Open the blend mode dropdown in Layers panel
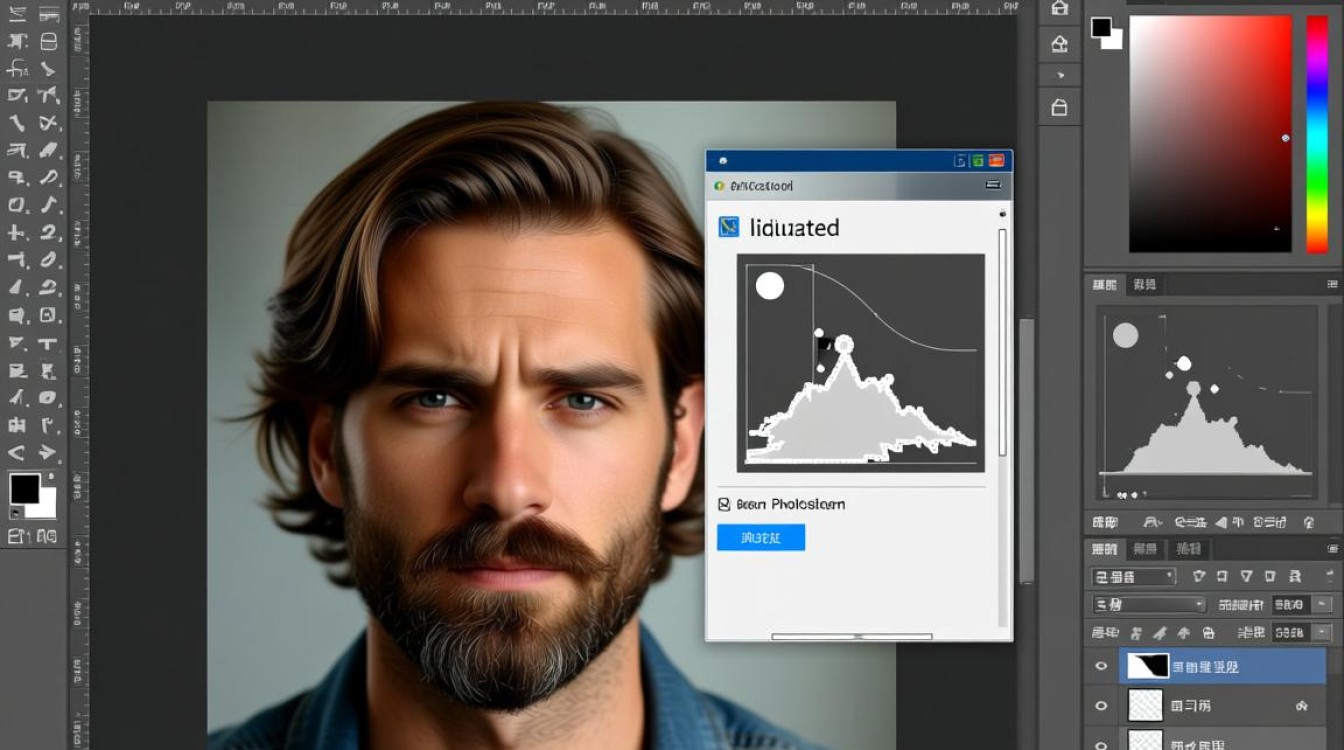The height and width of the screenshot is (750, 1344). click(1149, 605)
